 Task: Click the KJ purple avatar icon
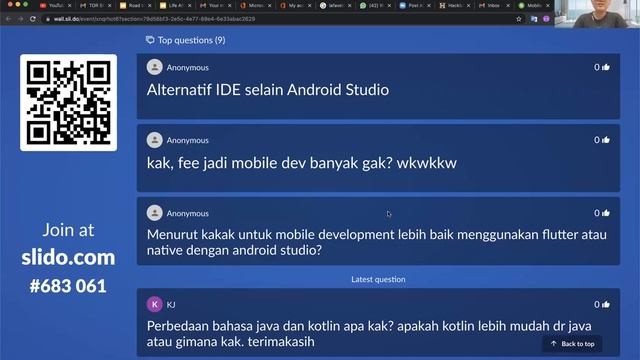(155, 304)
